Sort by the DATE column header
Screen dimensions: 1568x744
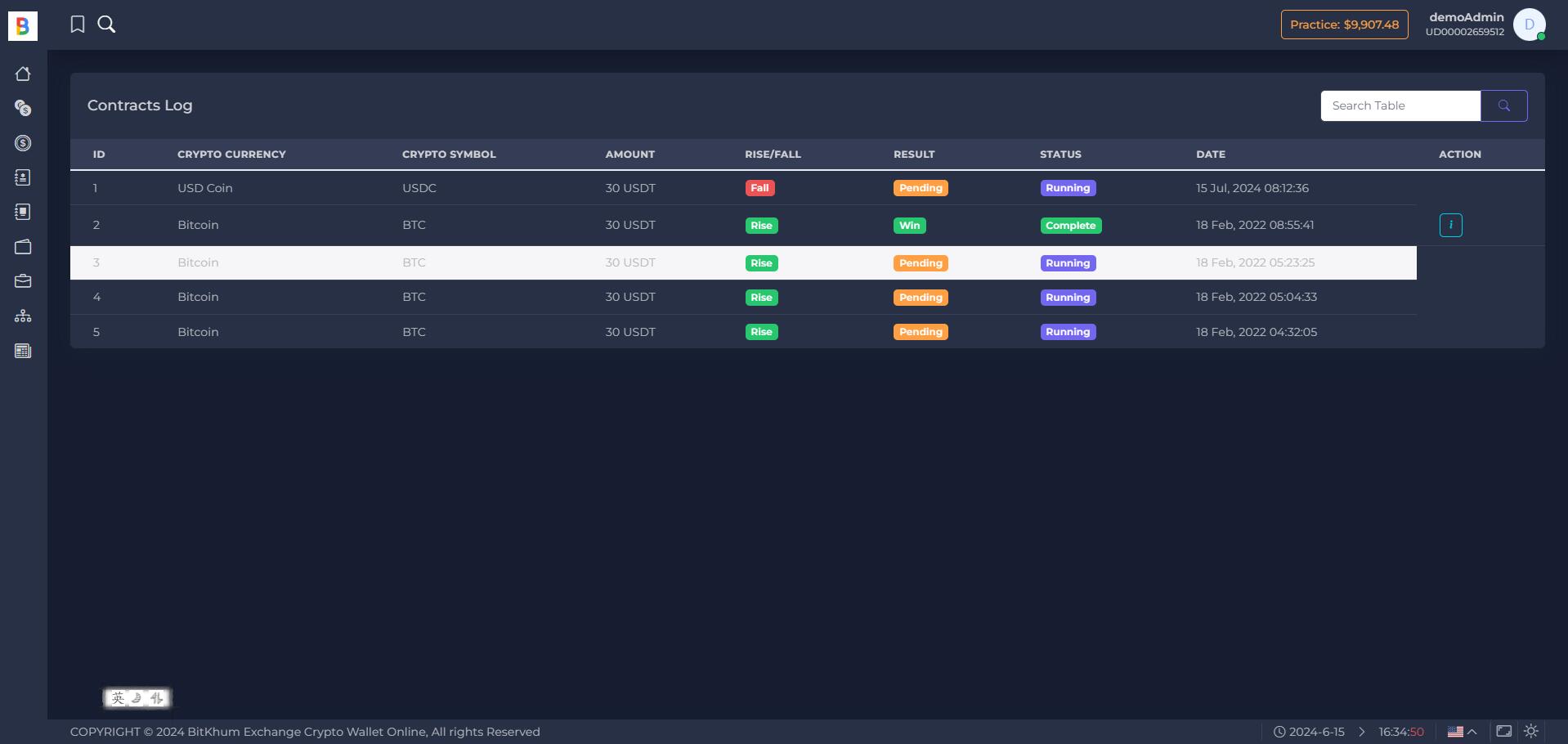point(1211,154)
